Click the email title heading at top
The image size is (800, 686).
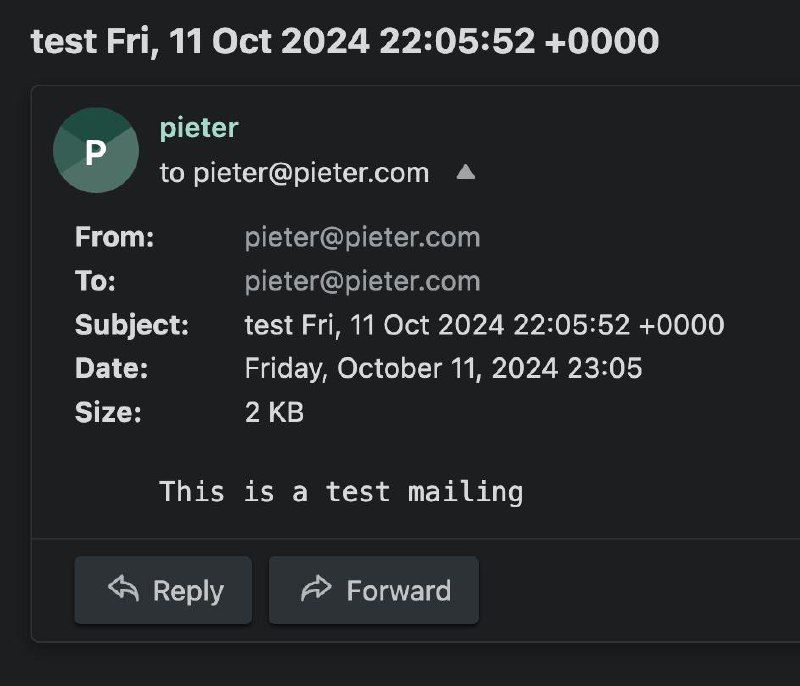pyautogui.click(x=345, y=41)
